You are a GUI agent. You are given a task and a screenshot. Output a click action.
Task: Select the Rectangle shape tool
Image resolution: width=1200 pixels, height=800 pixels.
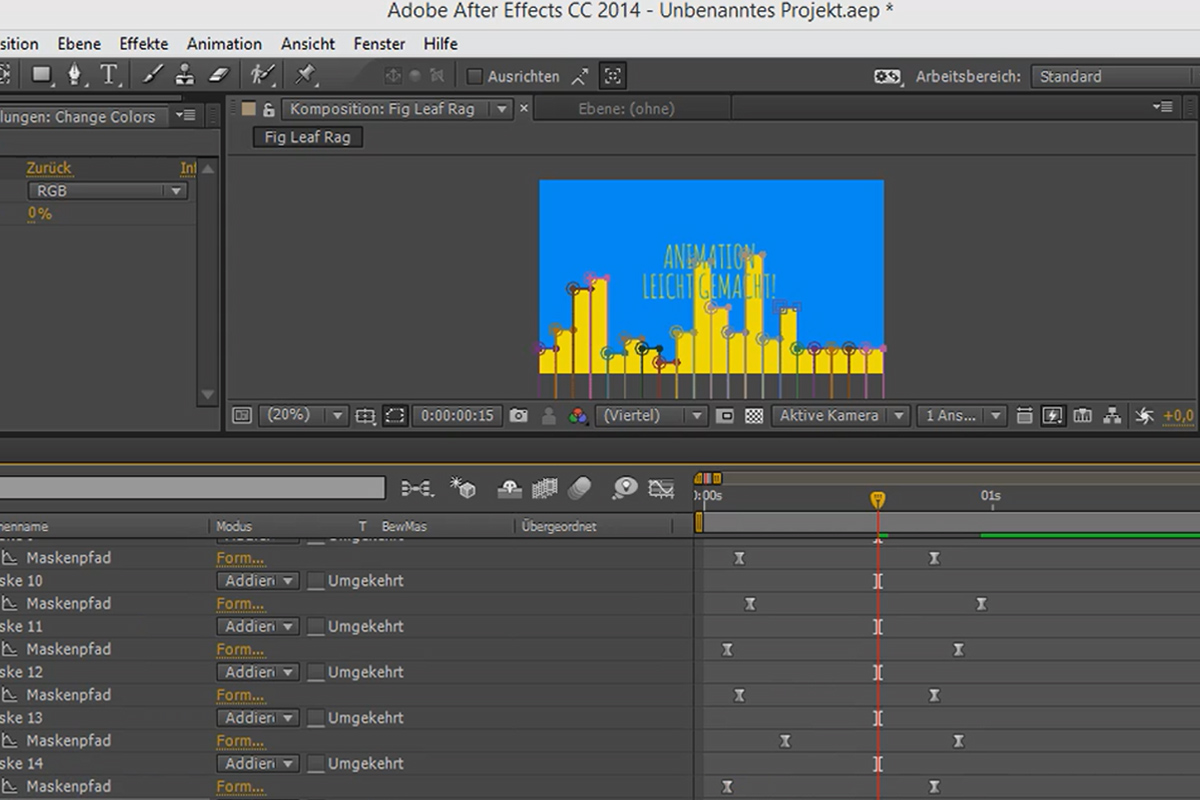(42, 75)
